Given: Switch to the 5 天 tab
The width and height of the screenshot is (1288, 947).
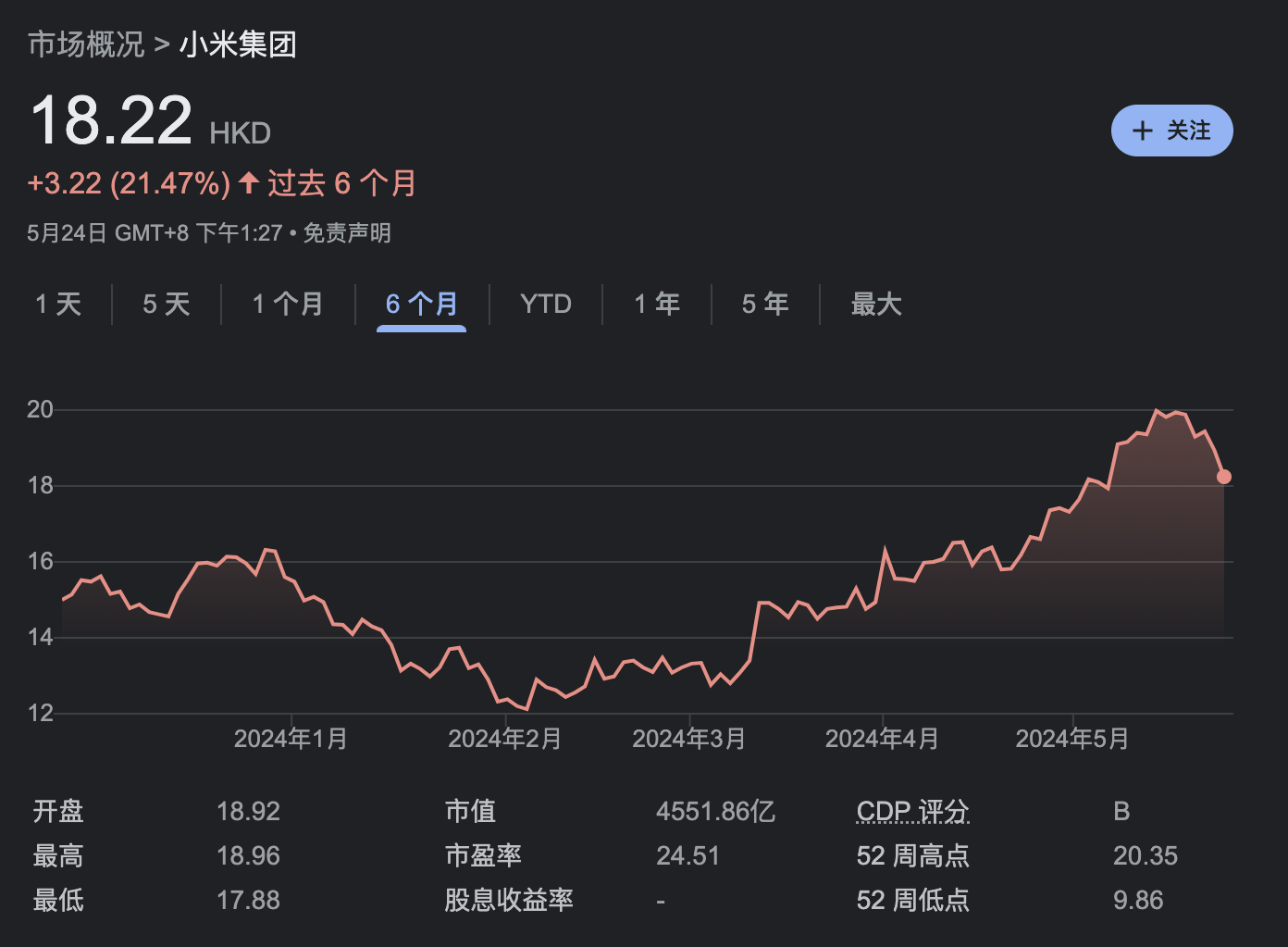Looking at the screenshot, I should 167,304.
